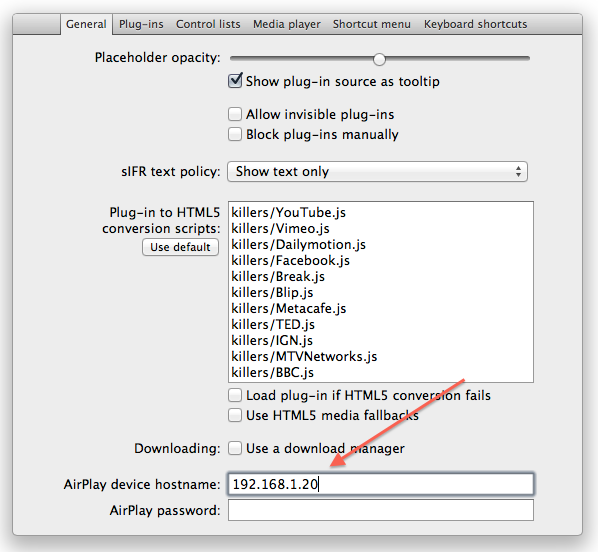This screenshot has height=552, width=598.
Task: Click the Placeholder opacity slider knob
Action: tap(379, 59)
